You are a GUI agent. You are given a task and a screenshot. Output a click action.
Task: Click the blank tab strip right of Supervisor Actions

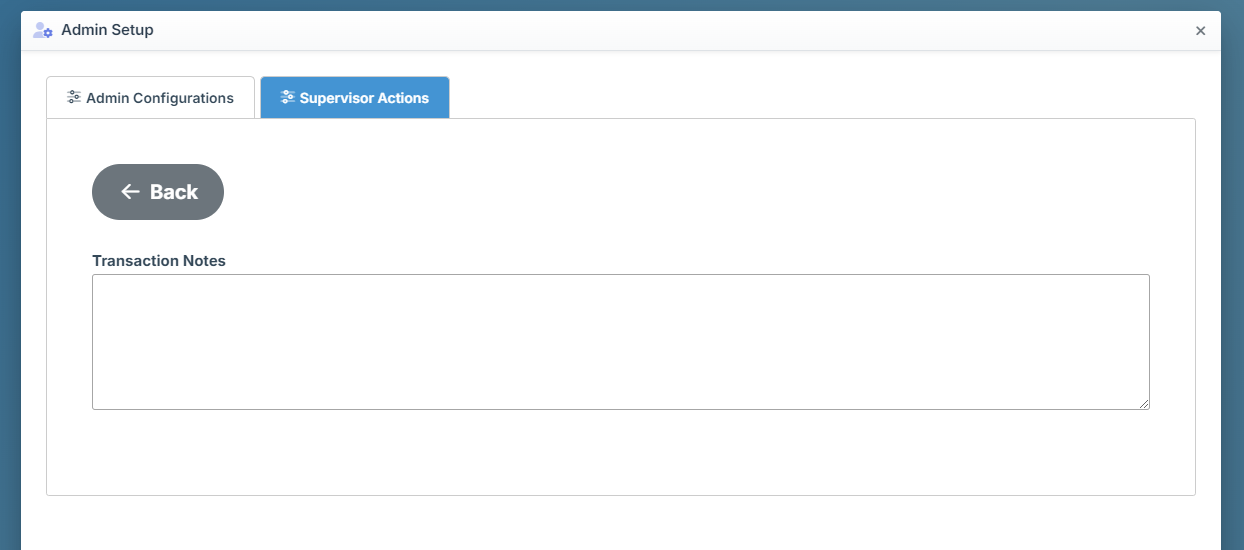pyautogui.click(x=800, y=98)
